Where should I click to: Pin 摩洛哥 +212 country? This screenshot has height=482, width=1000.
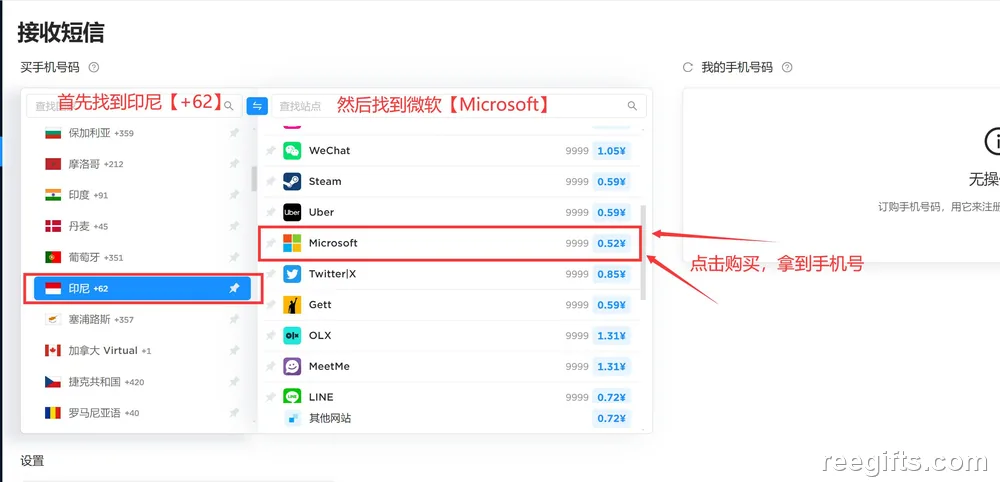234,164
